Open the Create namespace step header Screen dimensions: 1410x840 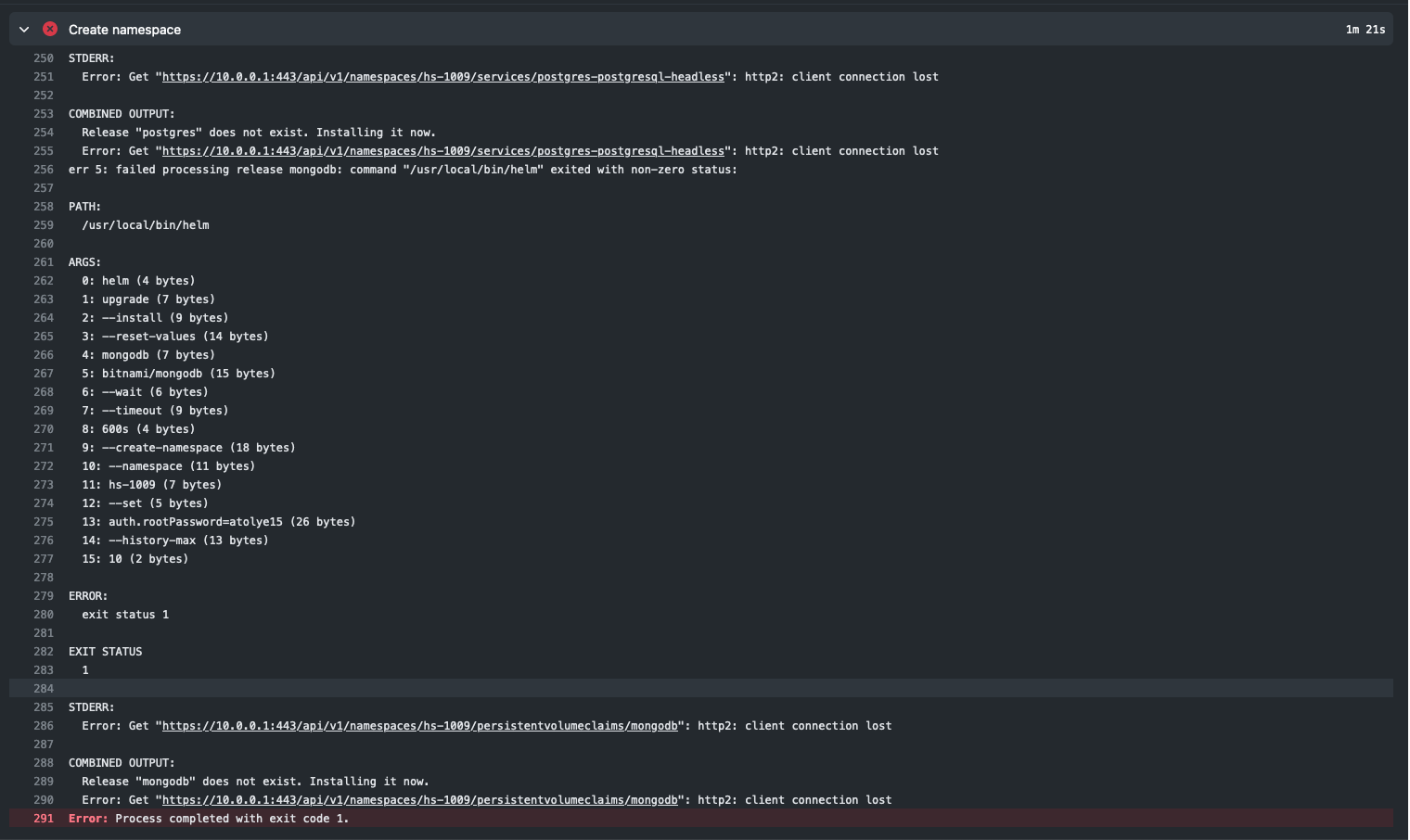coord(700,30)
